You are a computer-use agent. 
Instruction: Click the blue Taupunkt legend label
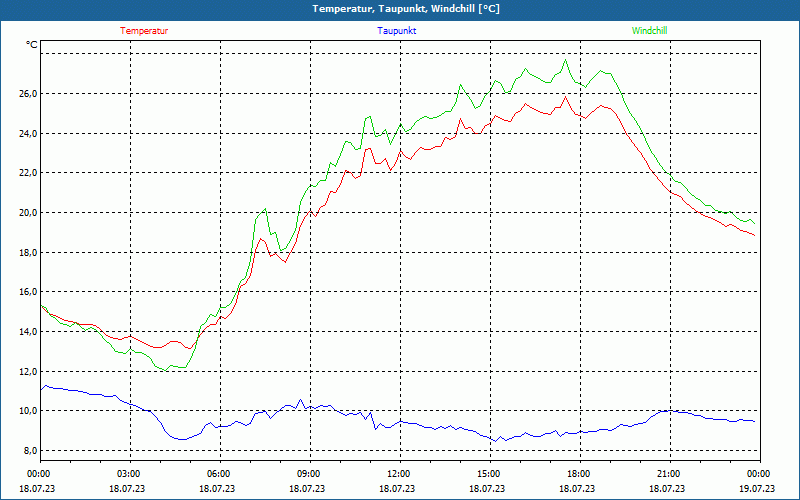coord(396,31)
